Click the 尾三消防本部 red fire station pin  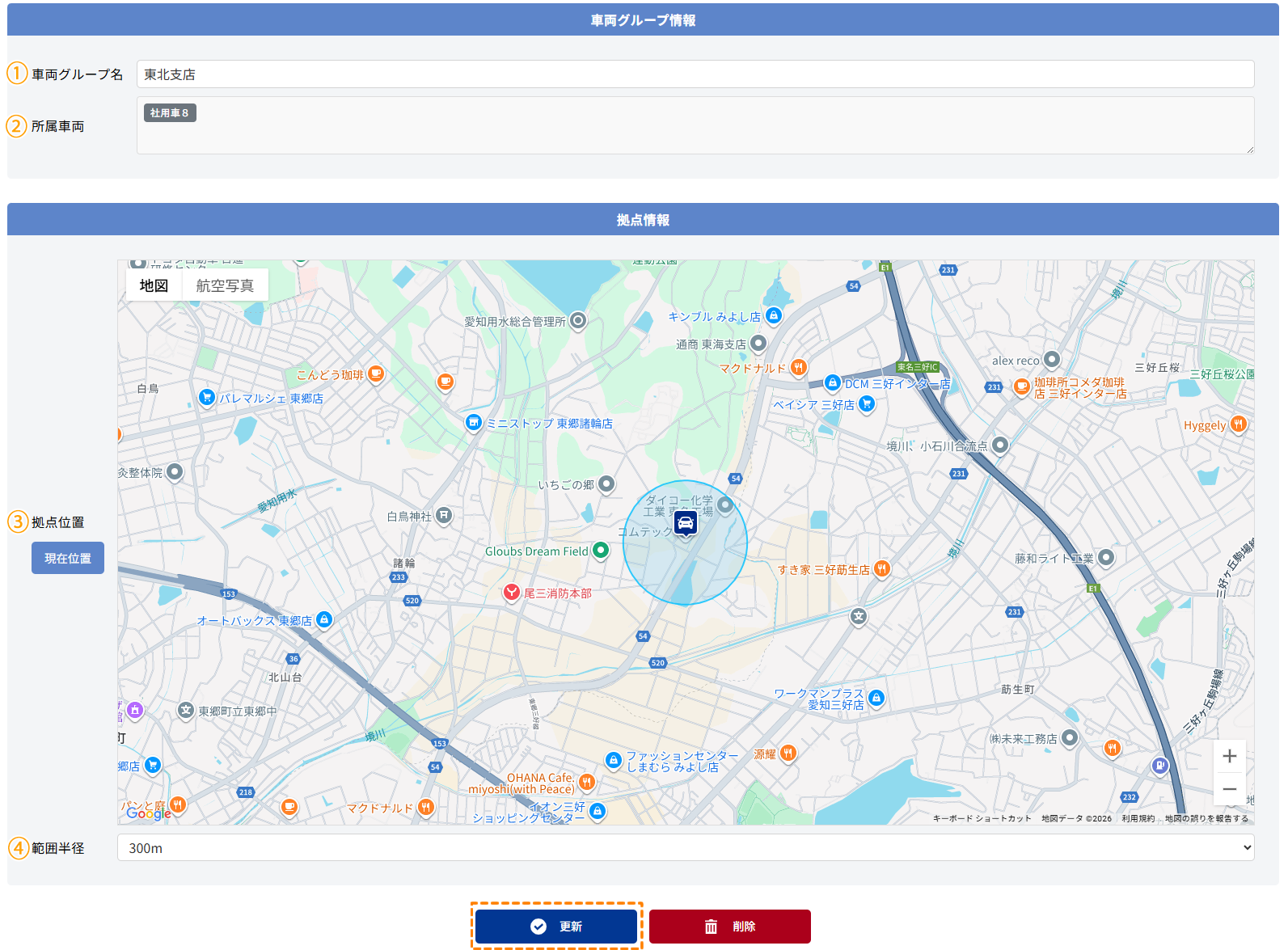(512, 593)
